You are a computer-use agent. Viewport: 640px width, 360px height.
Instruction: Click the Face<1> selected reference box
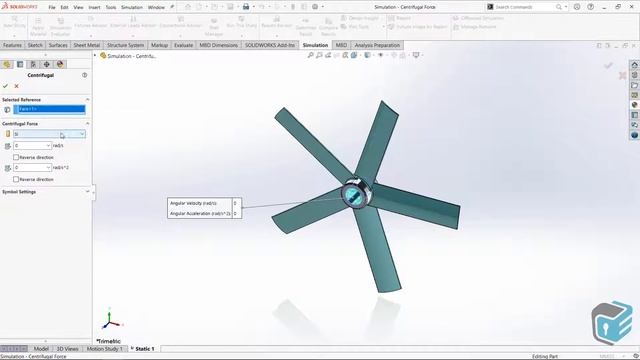[49, 109]
